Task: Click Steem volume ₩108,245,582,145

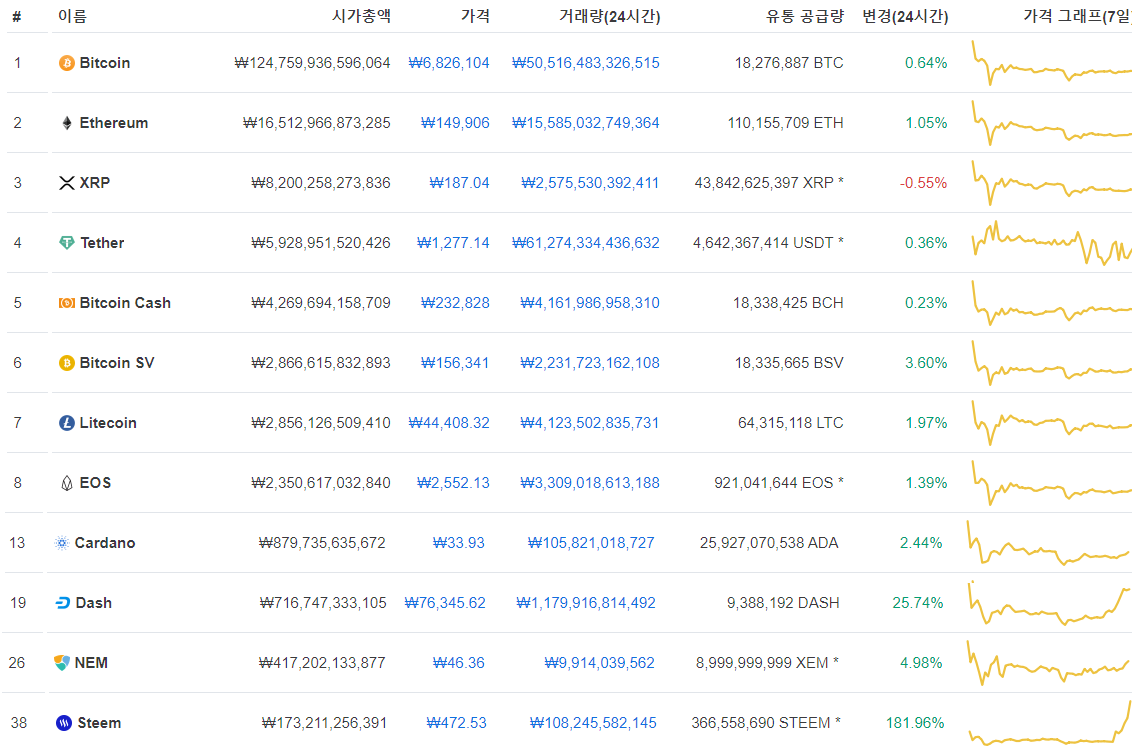Action: pyautogui.click(x=593, y=723)
